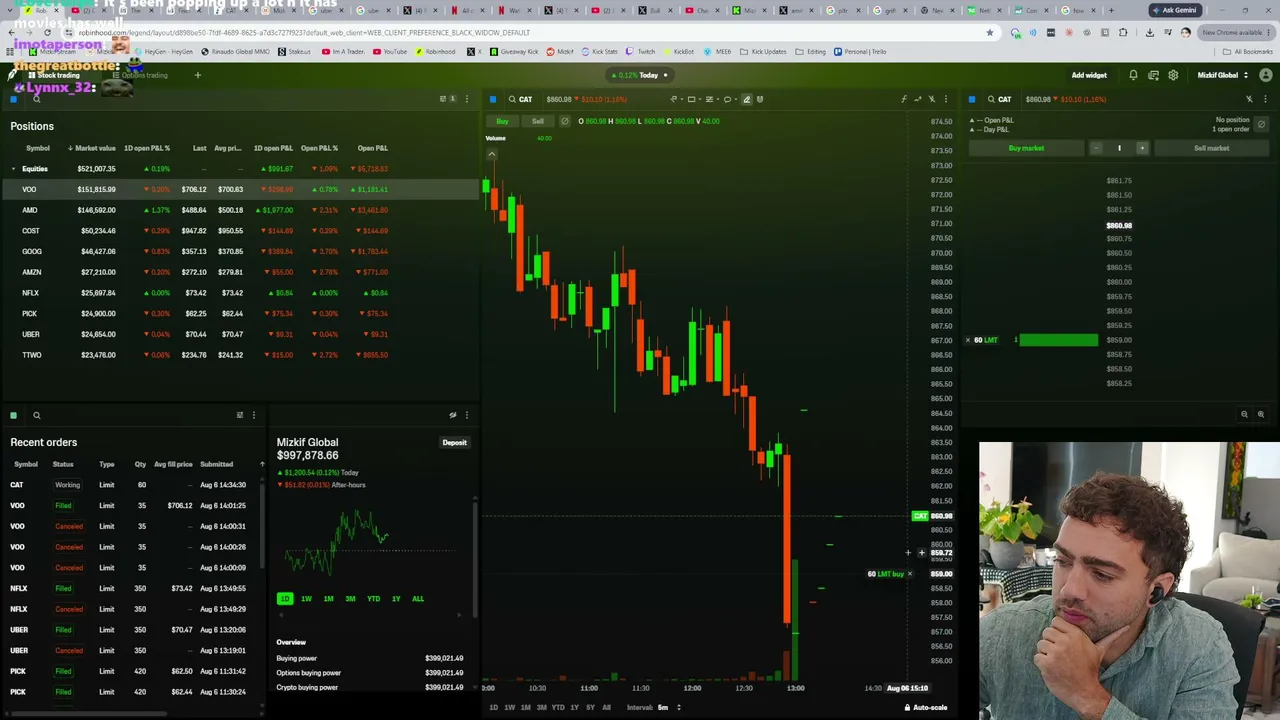
Task: Select the TTWO row in Positions
Action: (240, 355)
